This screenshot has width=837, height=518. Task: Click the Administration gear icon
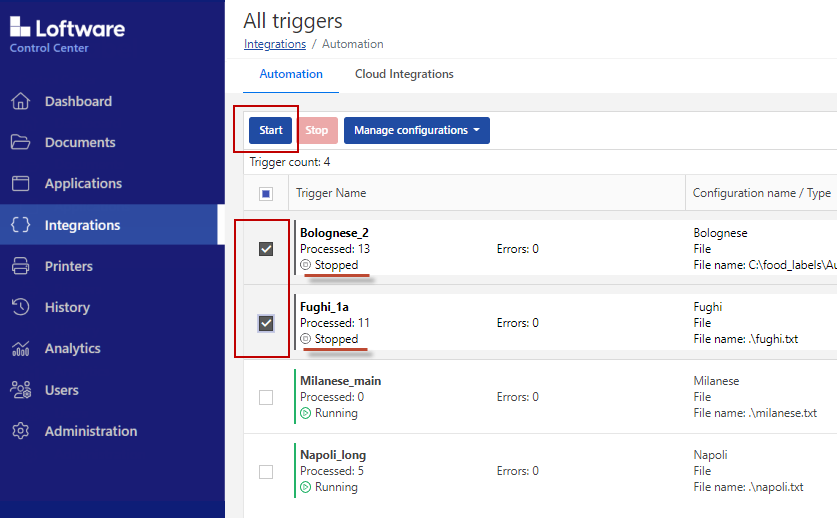click(21, 431)
